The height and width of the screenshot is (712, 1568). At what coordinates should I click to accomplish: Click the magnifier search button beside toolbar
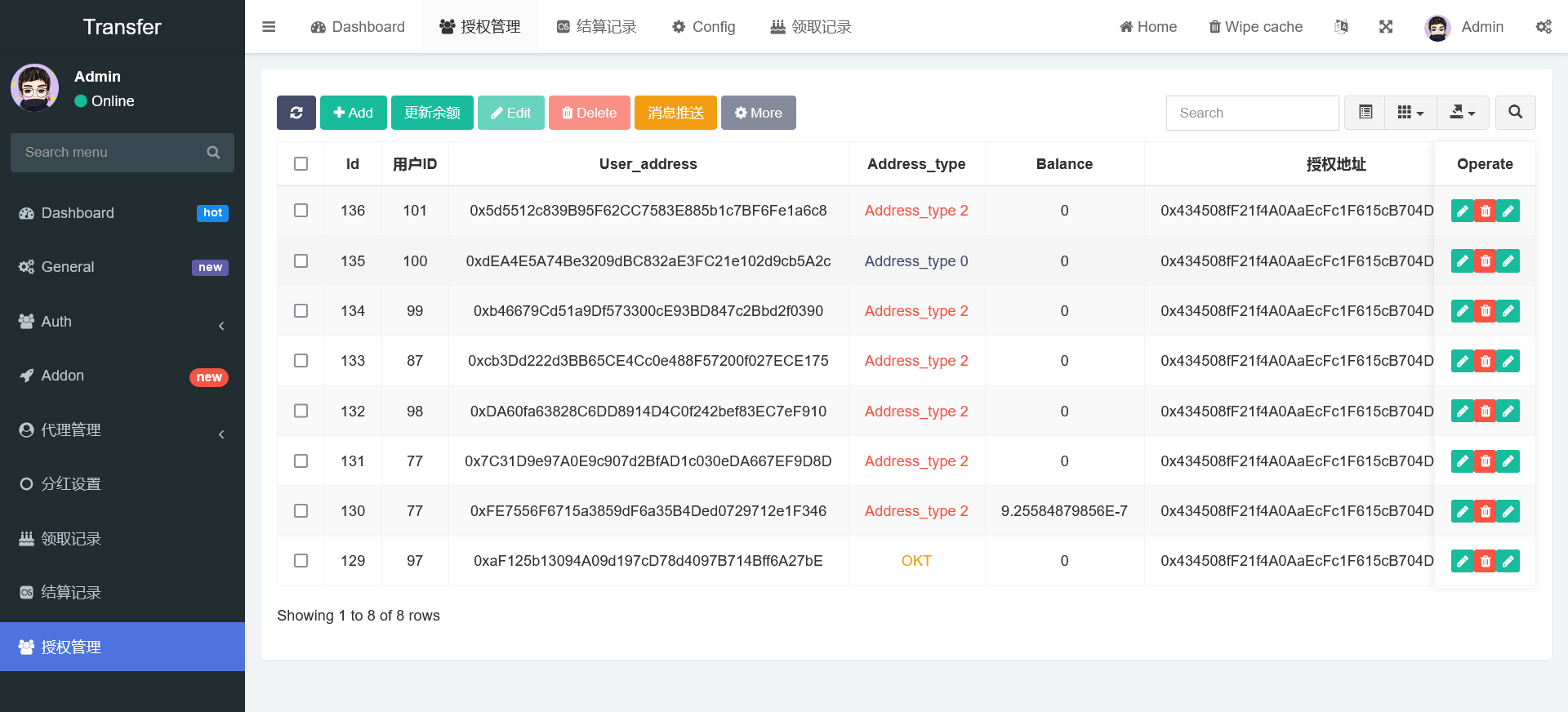click(x=1515, y=113)
